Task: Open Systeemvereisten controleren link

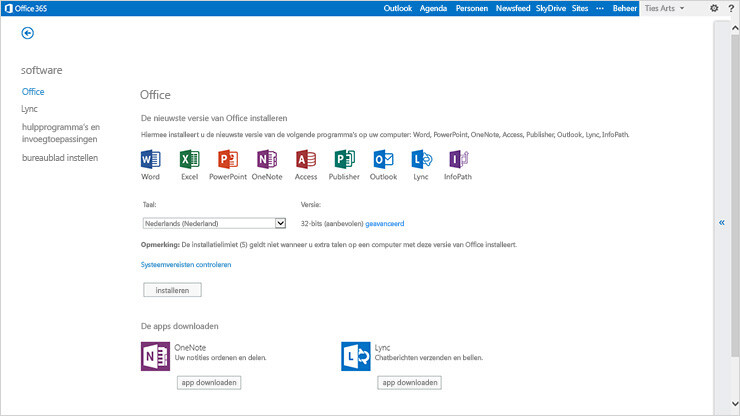Action: (186, 264)
